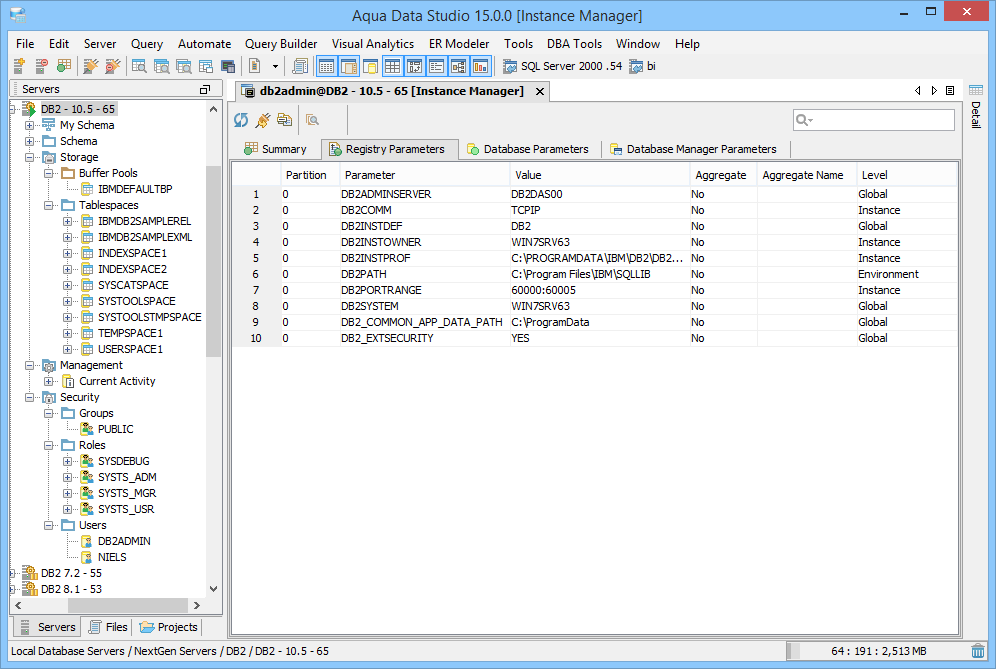Collapse the Roles folder
Screen dimensions: 996x669
48,445
